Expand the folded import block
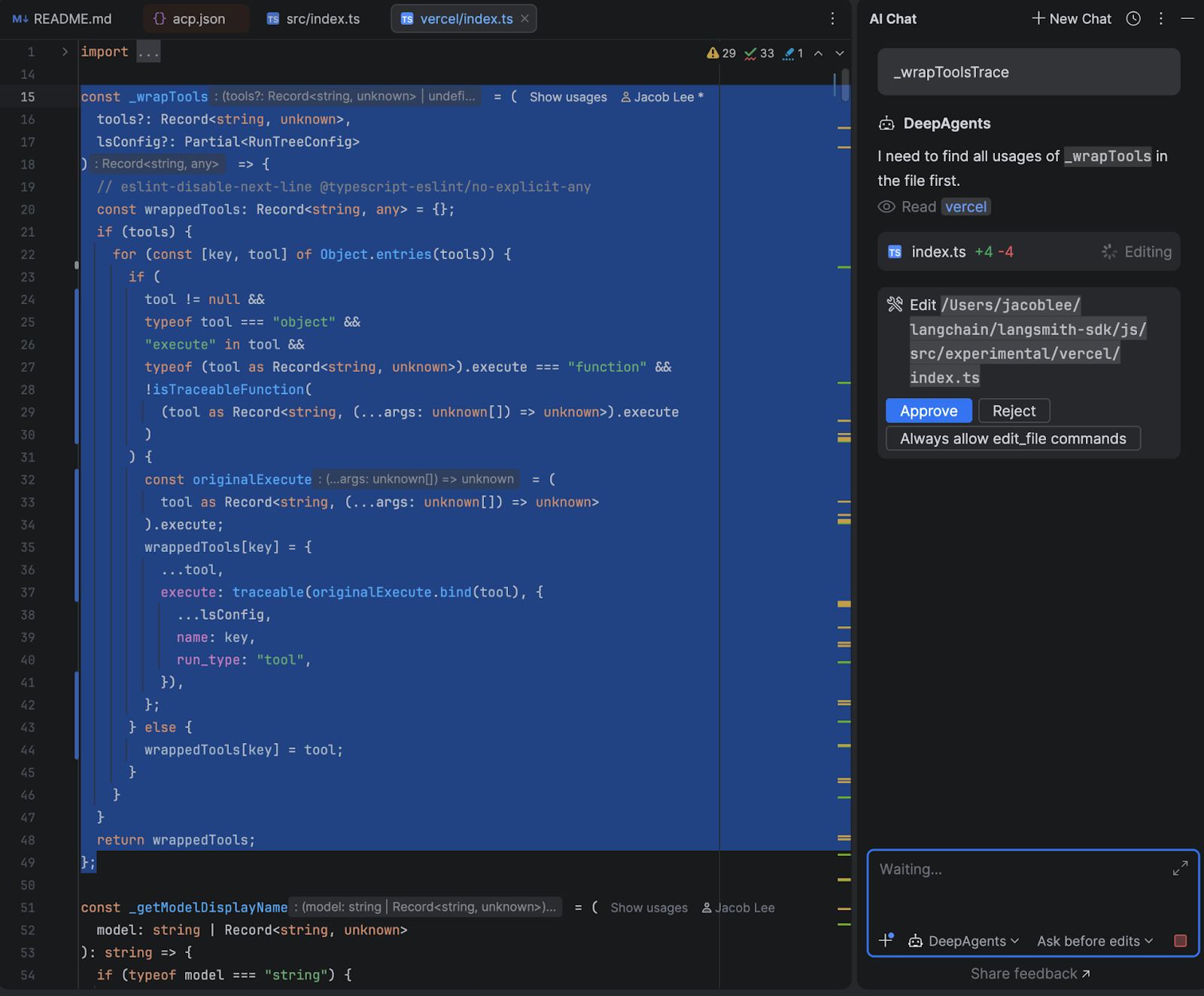1204x996 pixels. click(x=65, y=52)
